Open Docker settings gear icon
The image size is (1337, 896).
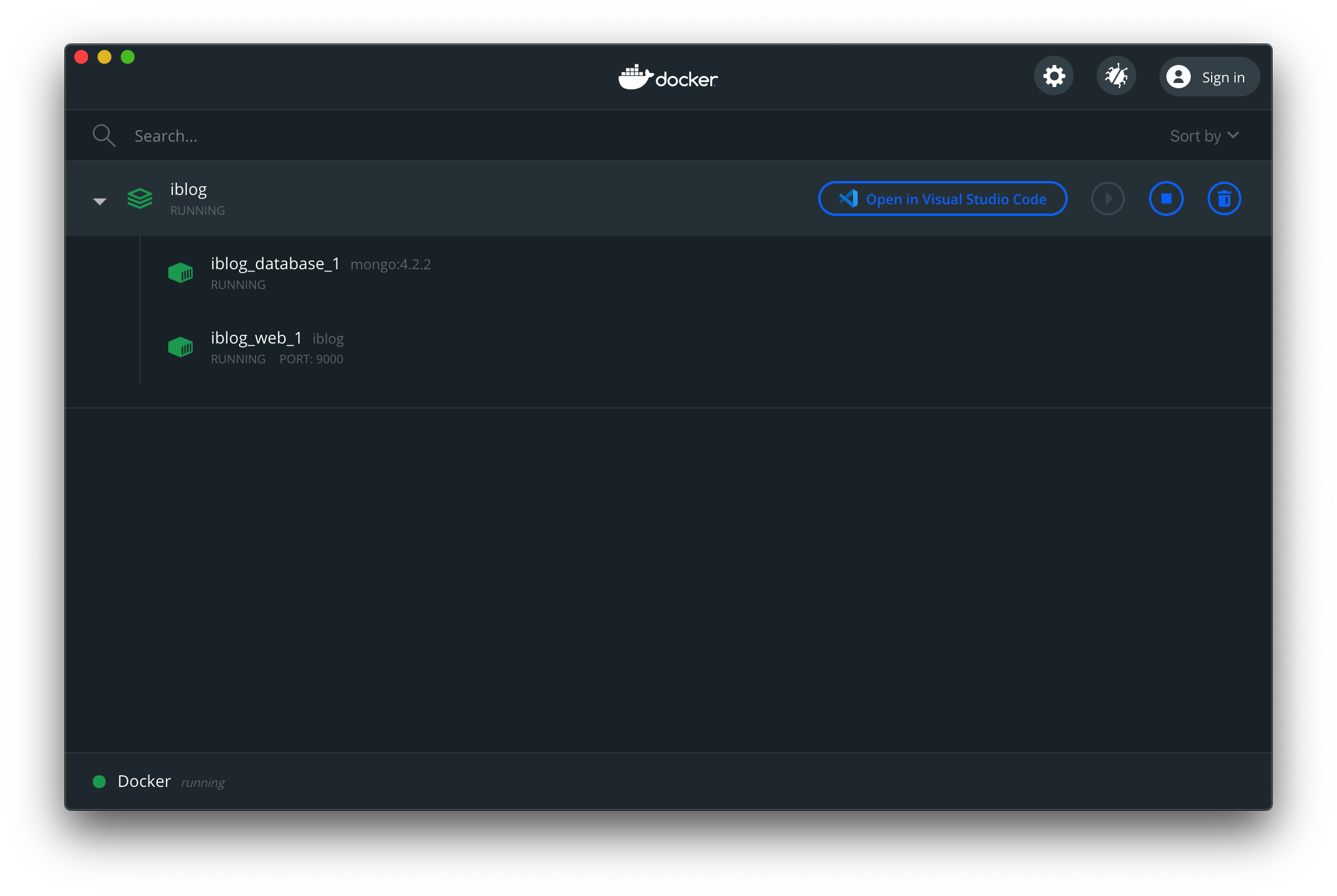point(1054,77)
